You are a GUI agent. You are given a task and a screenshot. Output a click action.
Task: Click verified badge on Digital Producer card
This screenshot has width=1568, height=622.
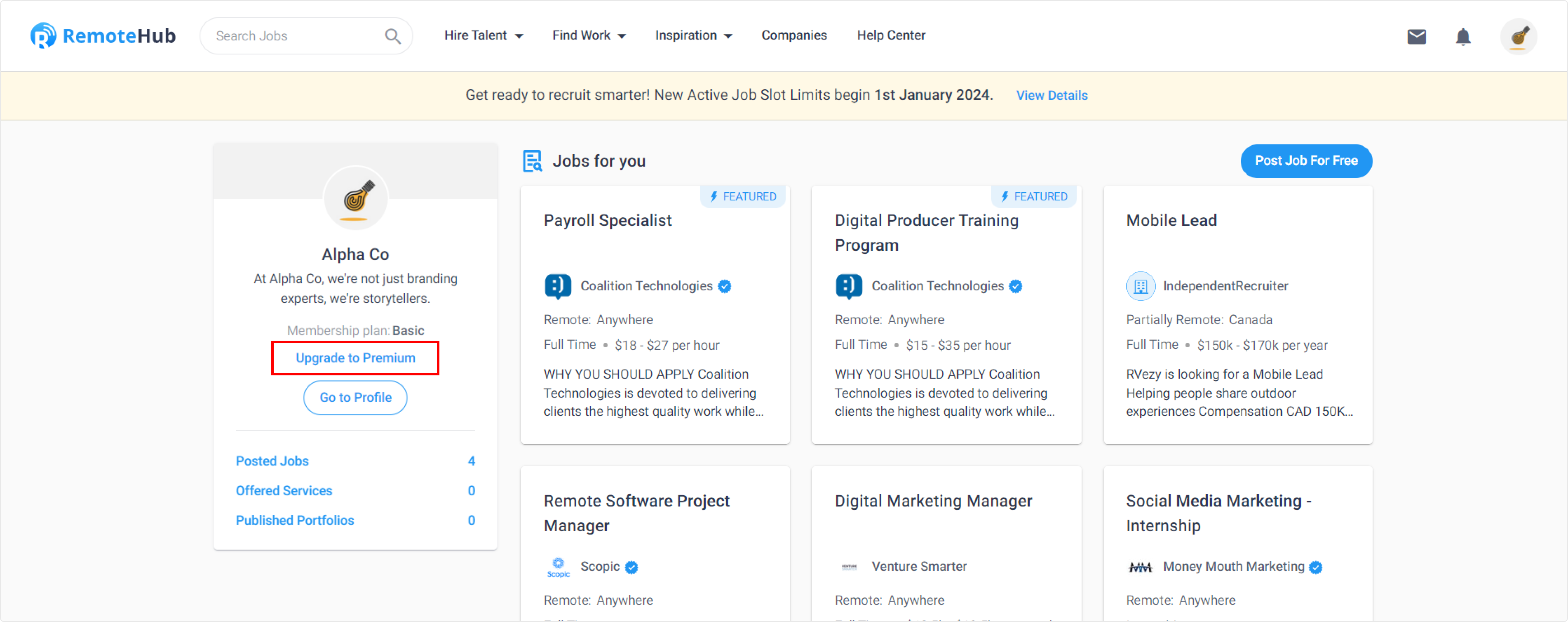1015,286
